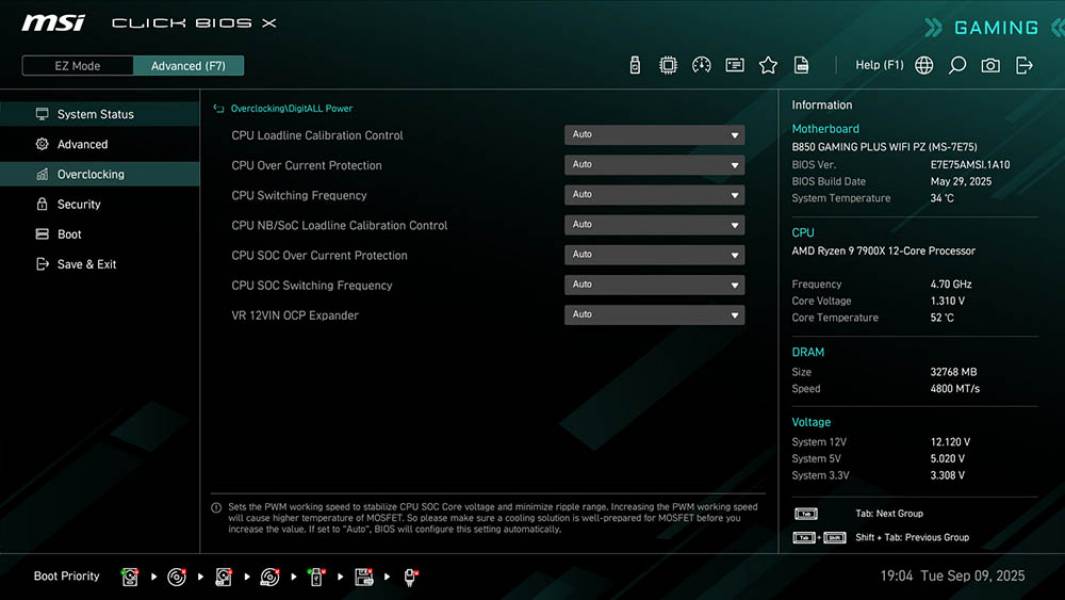
Task: Open the CPU SOC Switching Frequency dropdown
Action: (655, 284)
